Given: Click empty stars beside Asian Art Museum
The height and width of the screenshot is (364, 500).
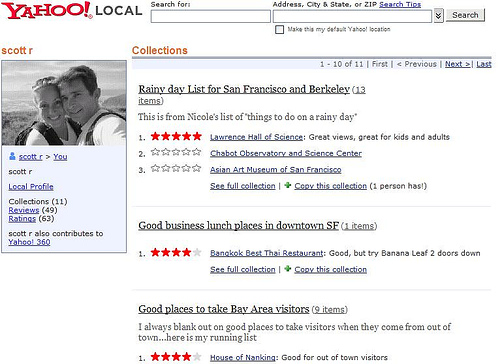Looking at the screenshot, I should [x=176, y=168].
